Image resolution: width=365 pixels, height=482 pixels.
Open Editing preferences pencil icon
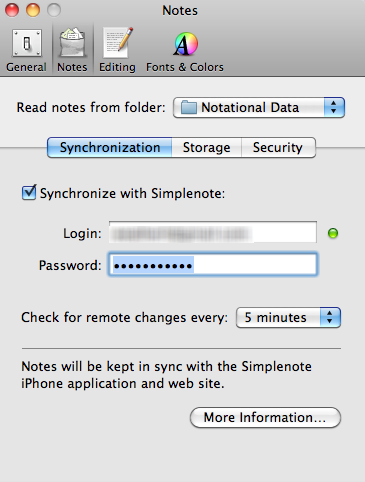[118, 43]
